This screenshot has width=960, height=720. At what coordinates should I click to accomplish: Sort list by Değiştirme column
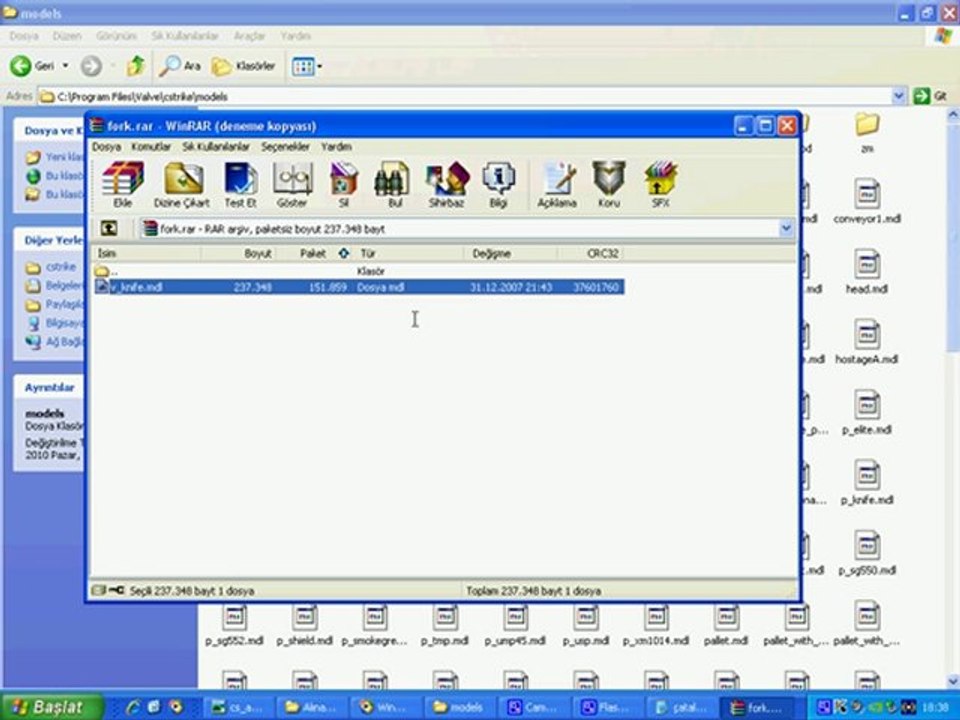pos(511,253)
